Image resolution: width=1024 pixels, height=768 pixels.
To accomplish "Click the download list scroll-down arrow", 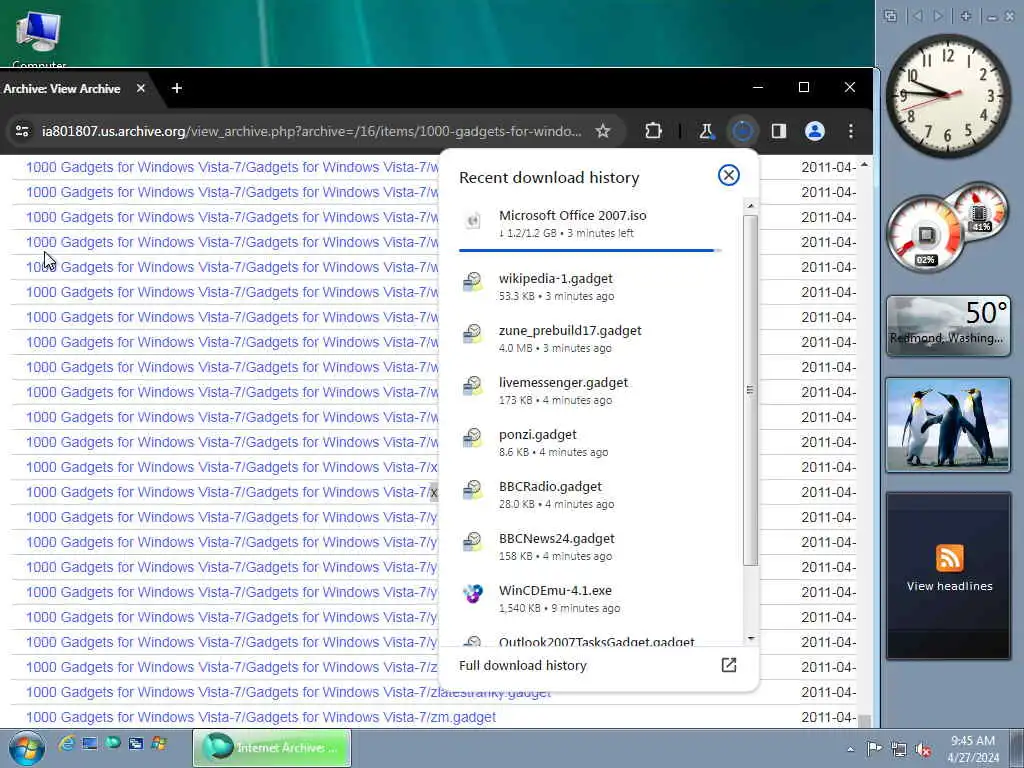I will point(750,639).
